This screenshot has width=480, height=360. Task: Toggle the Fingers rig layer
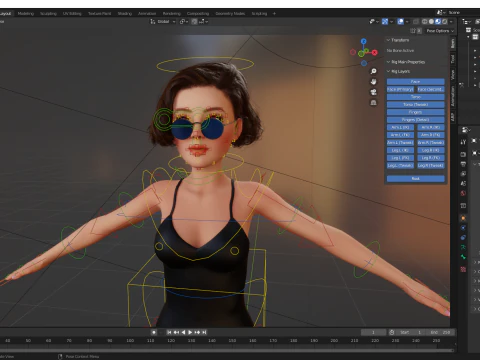[415, 112]
